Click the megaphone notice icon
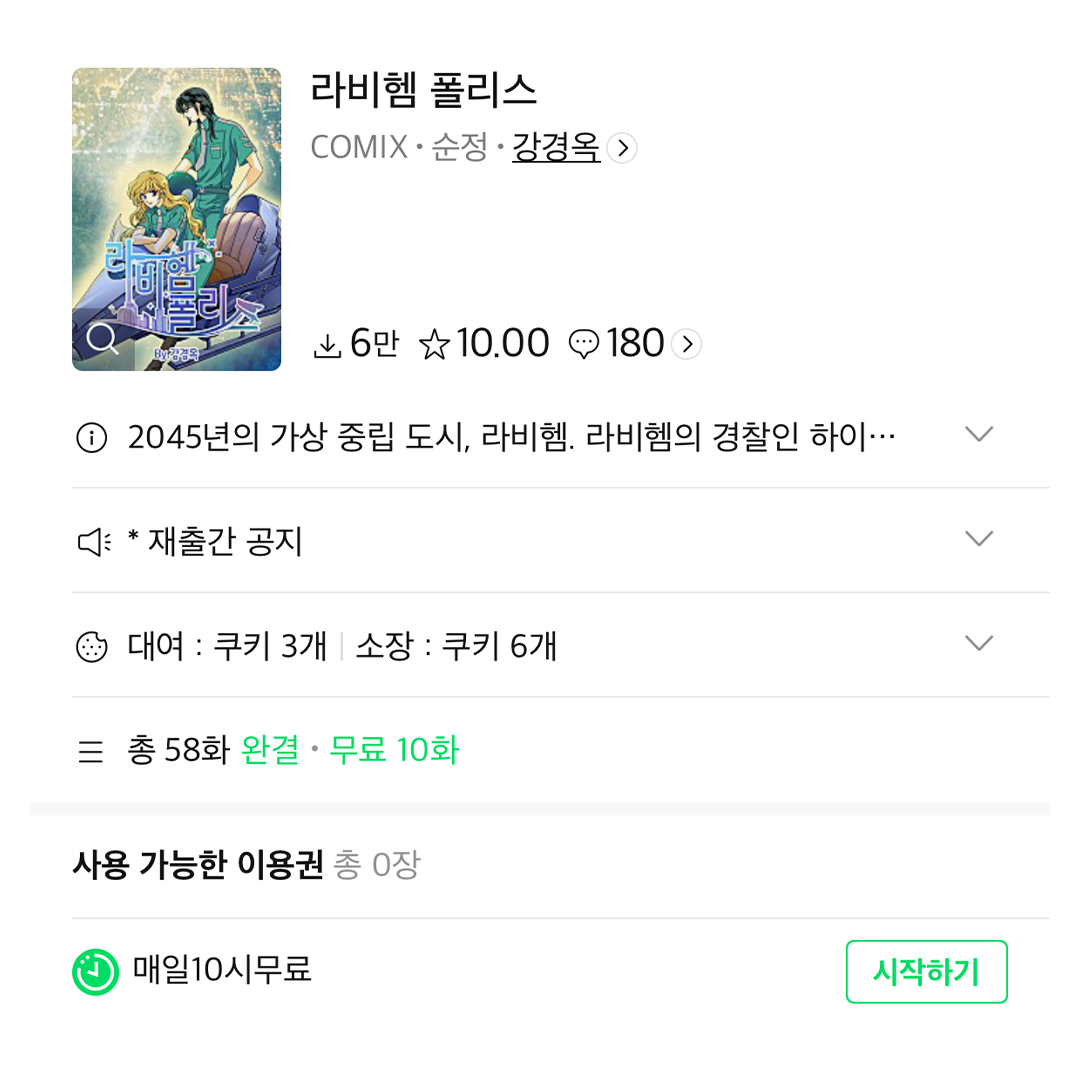 94,542
